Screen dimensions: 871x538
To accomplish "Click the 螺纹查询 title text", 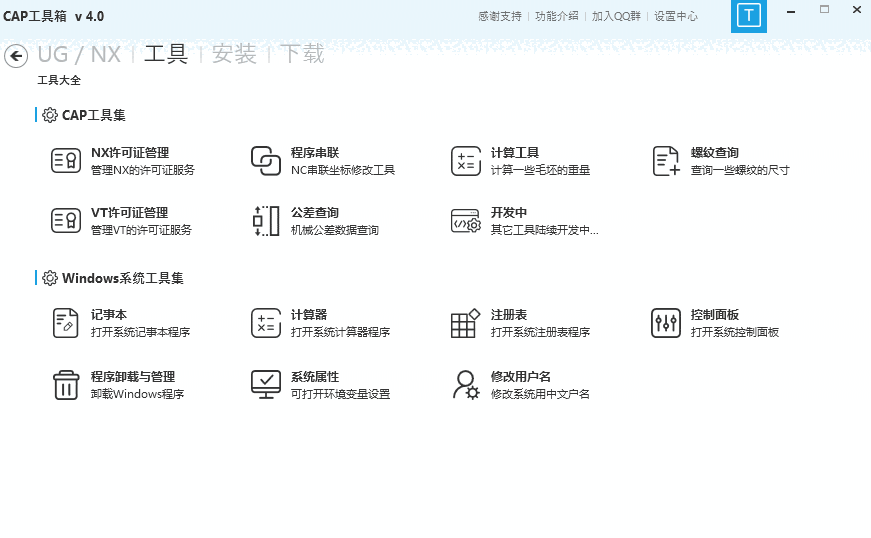I will click(x=715, y=153).
